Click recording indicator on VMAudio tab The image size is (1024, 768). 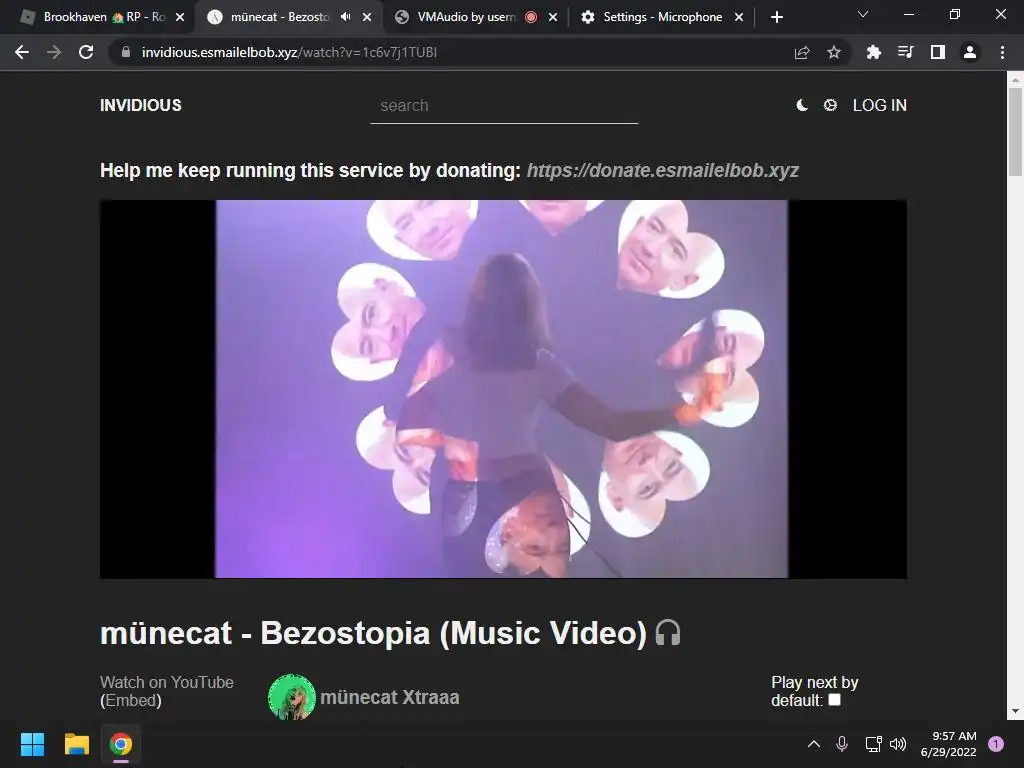click(x=531, y=17)
